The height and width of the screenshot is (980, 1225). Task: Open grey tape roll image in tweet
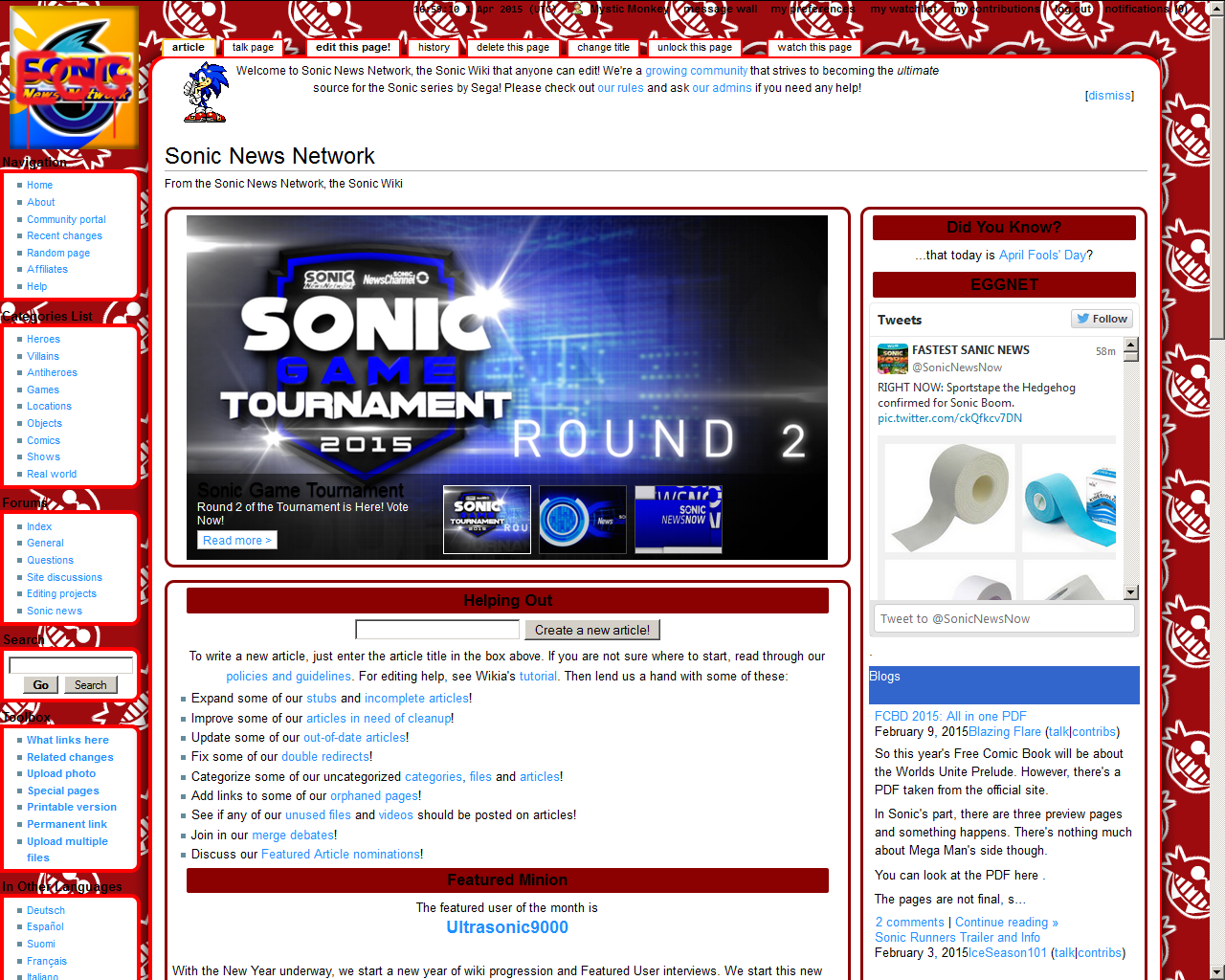coord(949,498)
